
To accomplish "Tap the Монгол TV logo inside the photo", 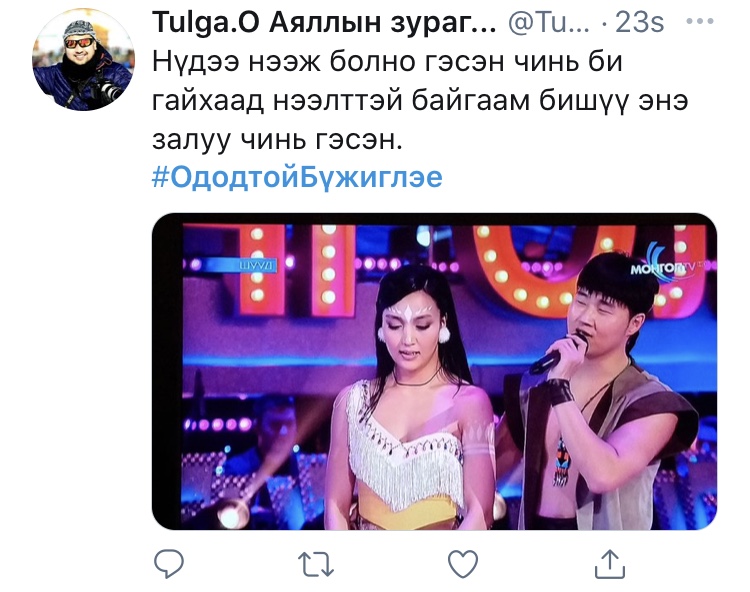I will 671,266.
